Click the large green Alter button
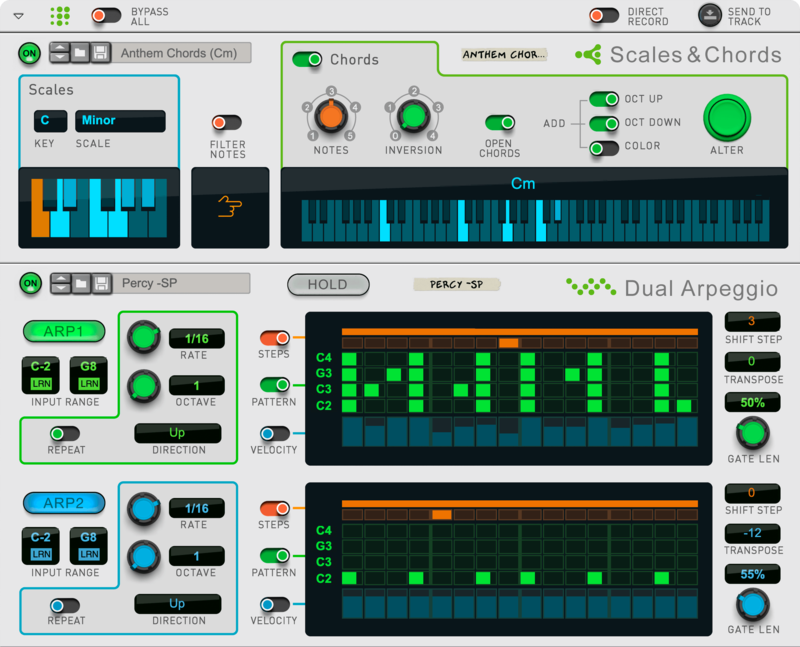800x647 pixels. click(x=727, y=118)
